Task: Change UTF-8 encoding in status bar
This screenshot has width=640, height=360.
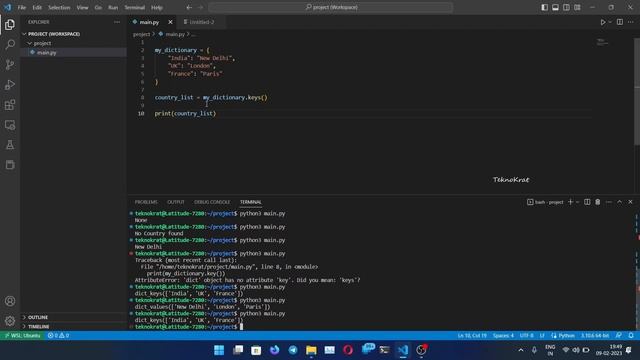Action: (527, 336)
